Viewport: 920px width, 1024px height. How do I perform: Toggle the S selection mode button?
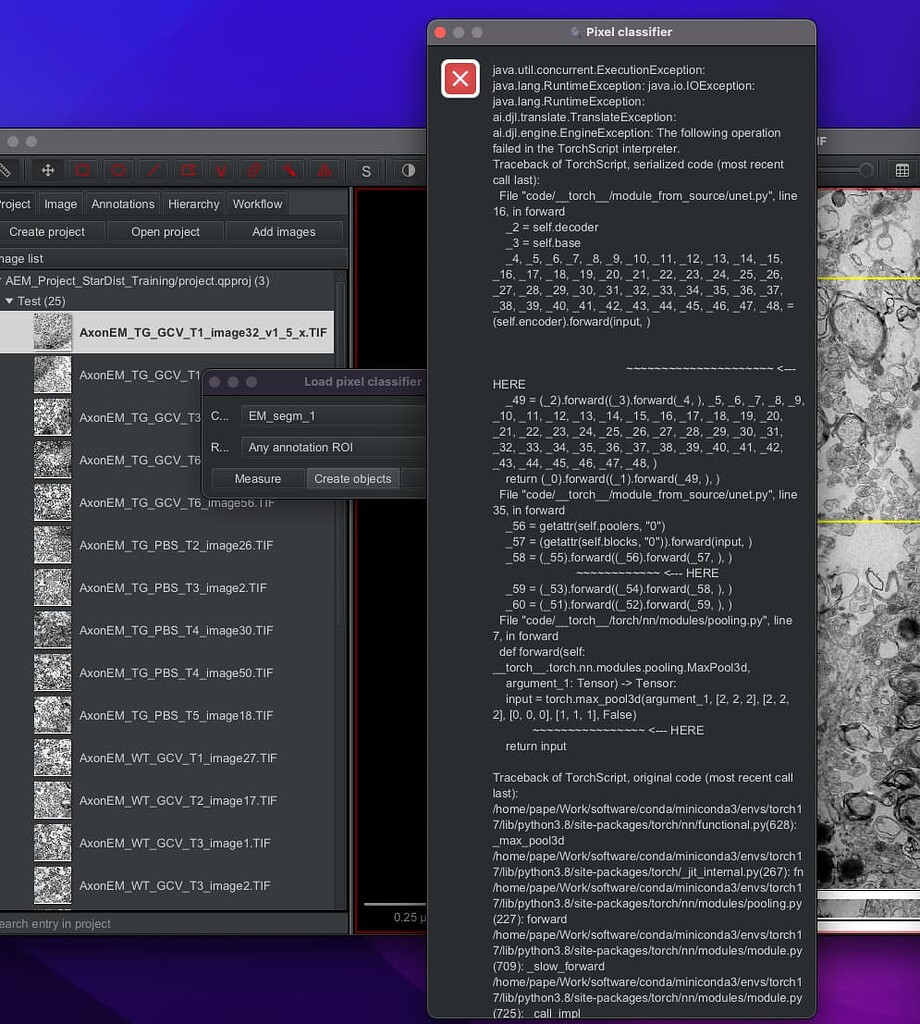click(366, 170)
